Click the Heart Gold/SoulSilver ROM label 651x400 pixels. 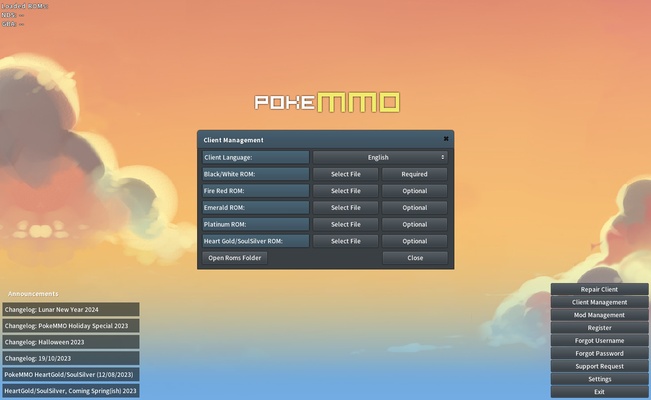point(256,241)
